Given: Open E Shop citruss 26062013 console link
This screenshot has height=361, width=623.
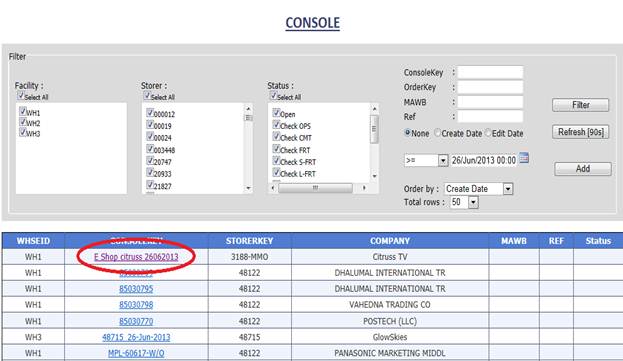Looking at the screenshot, I should (136, 257).
